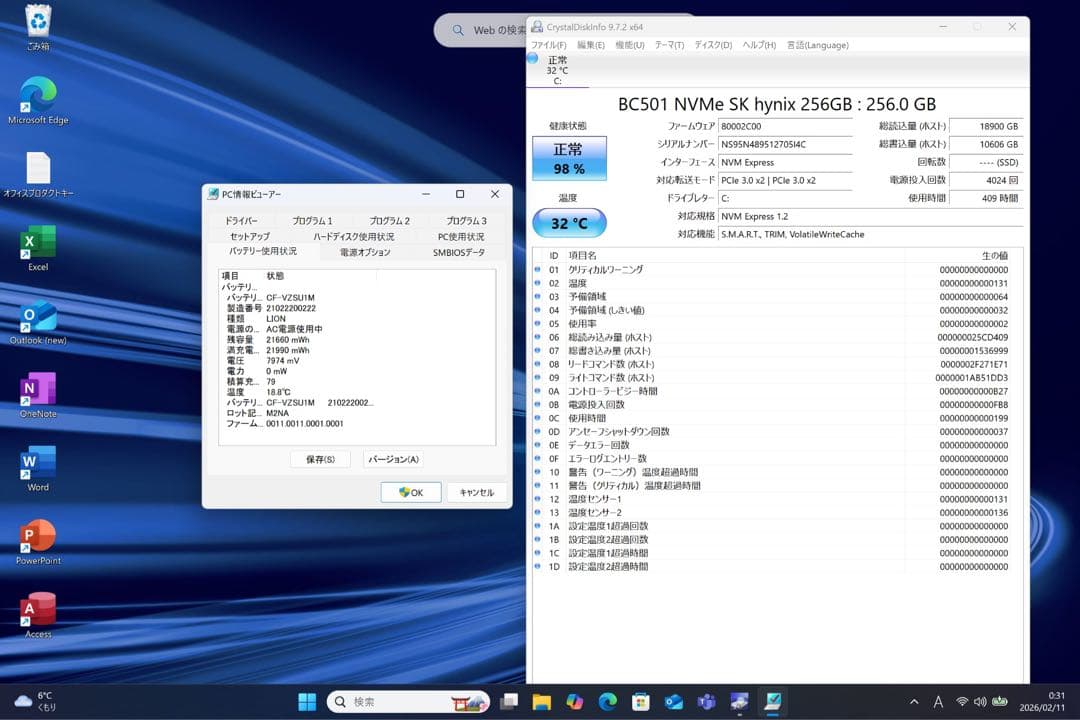Screen dimensions: 1080x720
Task: Click the バージョン(A) button
Action: 394,459
